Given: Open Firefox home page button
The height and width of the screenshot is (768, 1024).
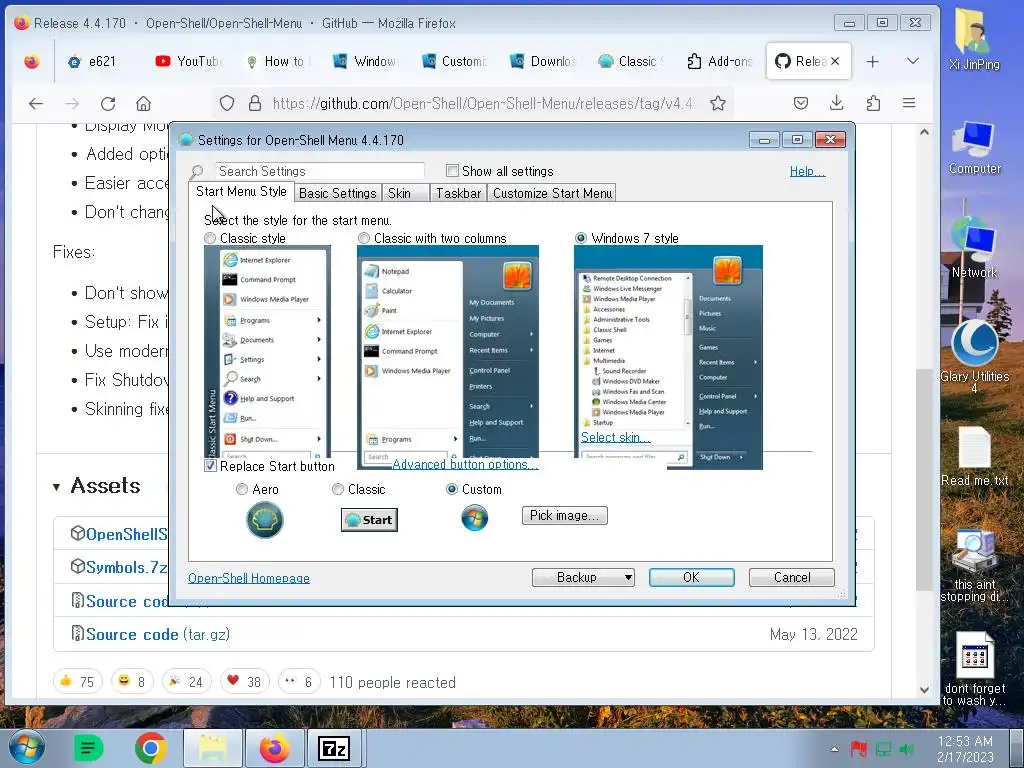Looking at the screenshot, I should point(144,103).
